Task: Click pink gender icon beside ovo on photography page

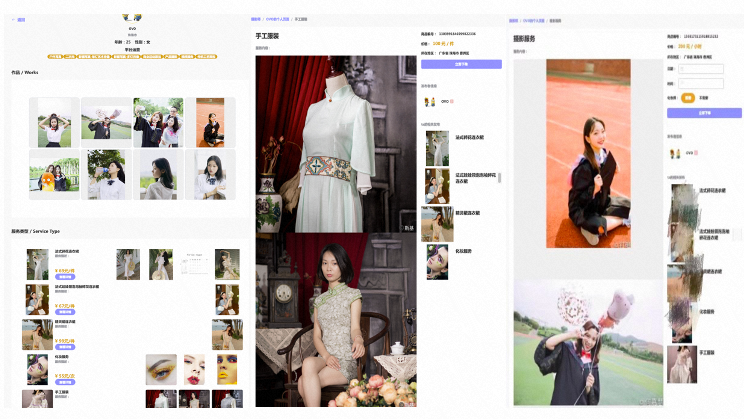Action: pyautogui.click(x=696, y=153)
